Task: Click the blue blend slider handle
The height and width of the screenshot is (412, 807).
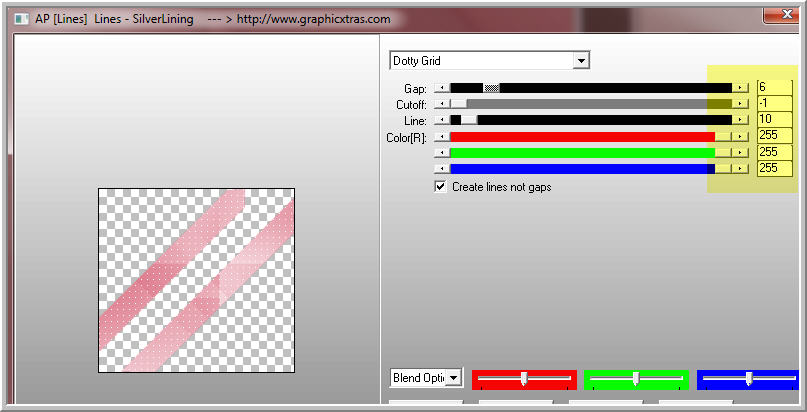Action: pos(749,379)
